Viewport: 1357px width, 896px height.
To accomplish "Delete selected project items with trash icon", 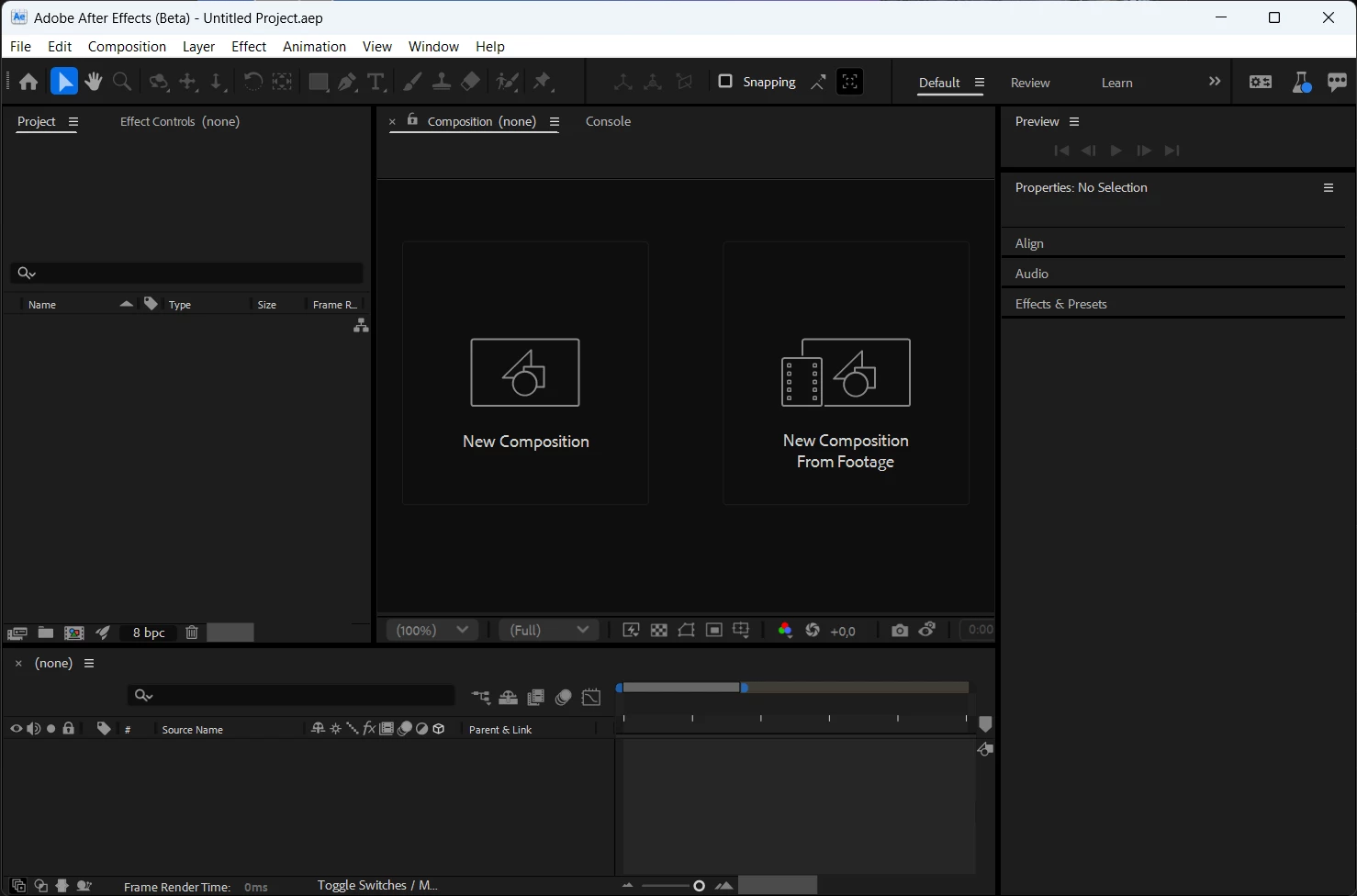I will click(x=192, y=633).
